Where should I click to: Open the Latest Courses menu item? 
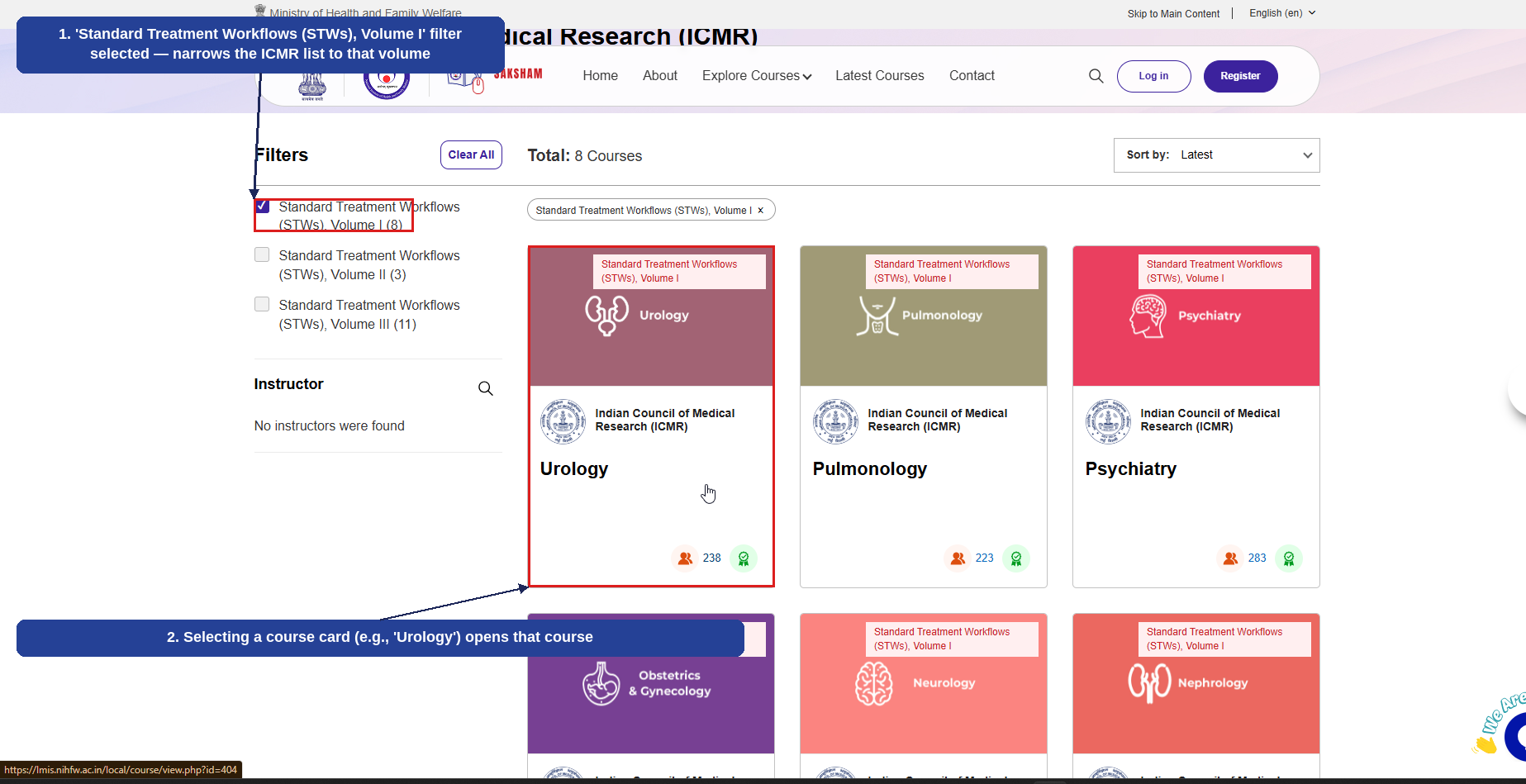[879, 76]
